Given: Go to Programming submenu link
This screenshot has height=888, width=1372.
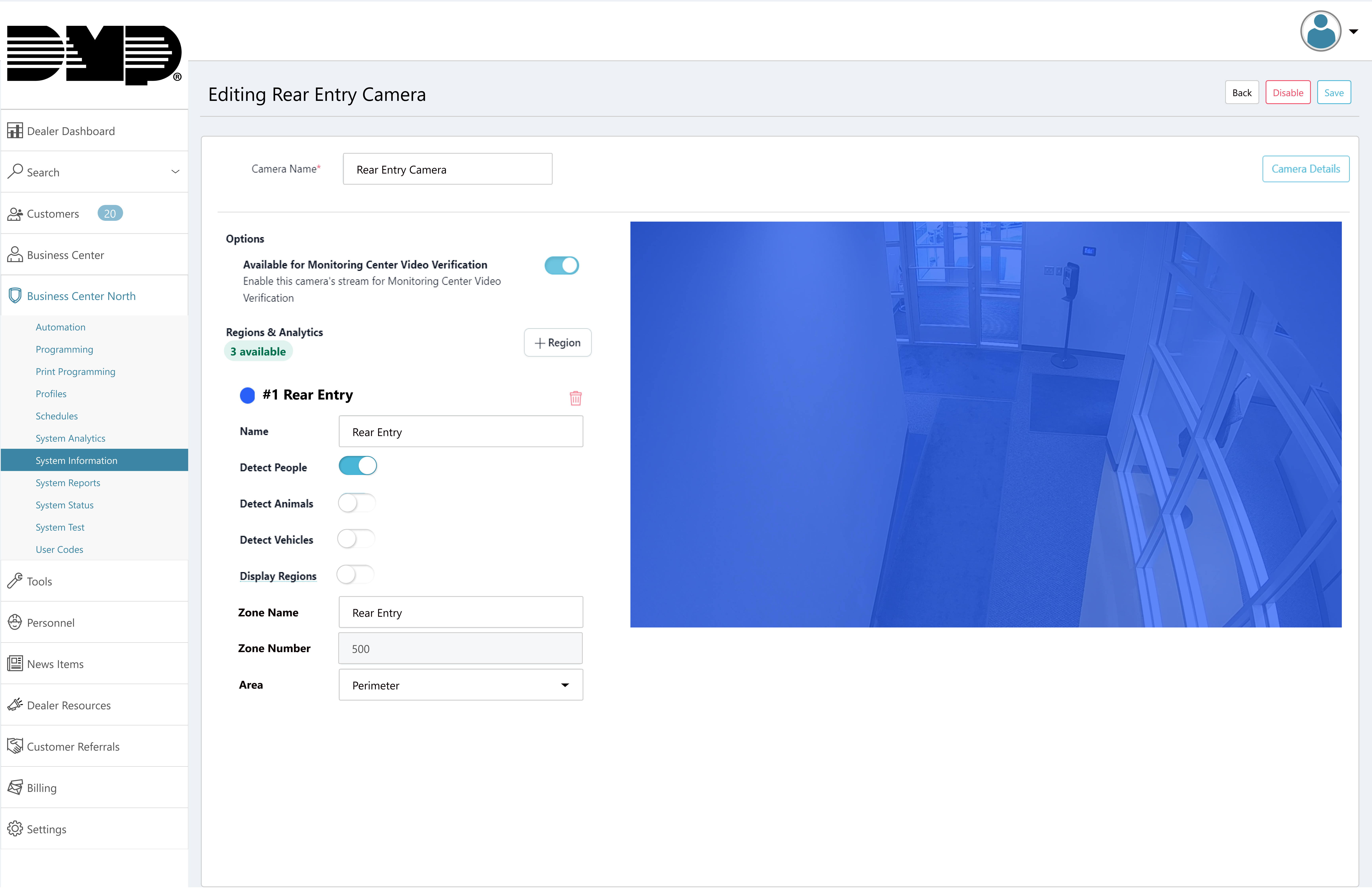Looking at the screenshot, I should tap(65, 349).
